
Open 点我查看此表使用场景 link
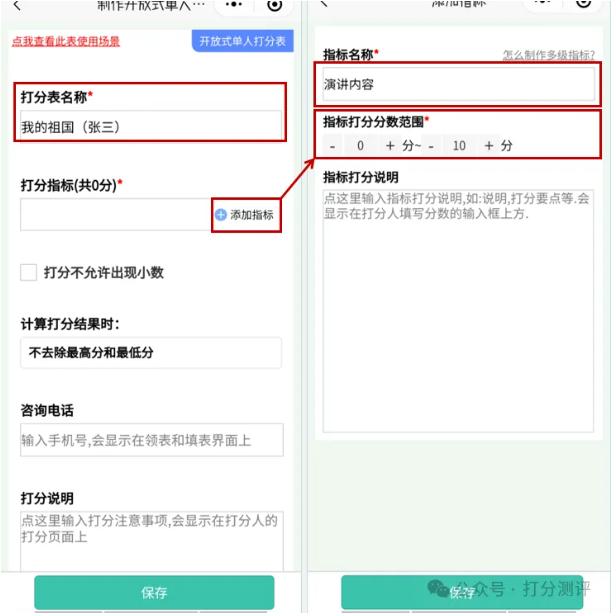pos(66,41)
